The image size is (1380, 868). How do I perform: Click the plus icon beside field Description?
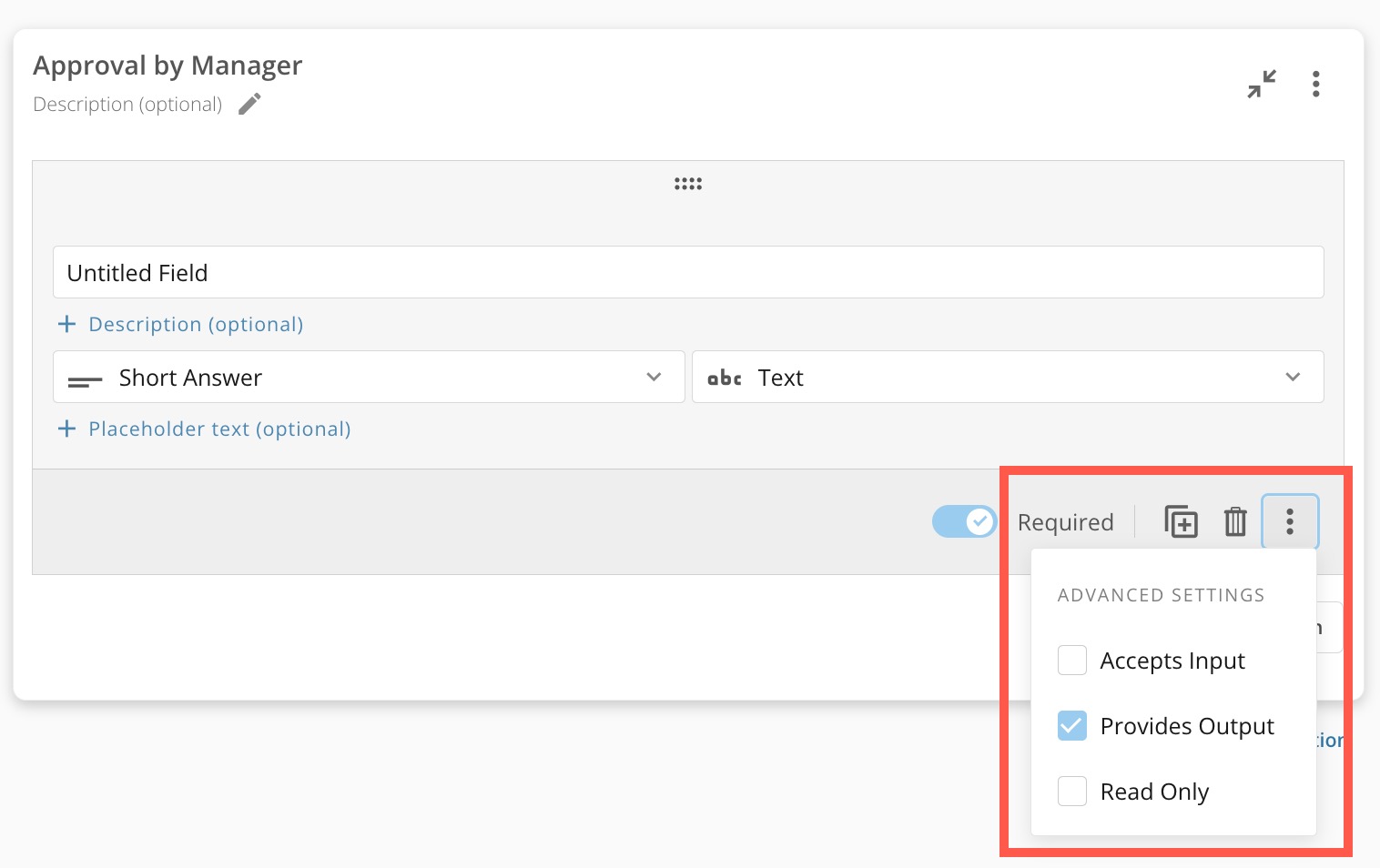[66, 324]
